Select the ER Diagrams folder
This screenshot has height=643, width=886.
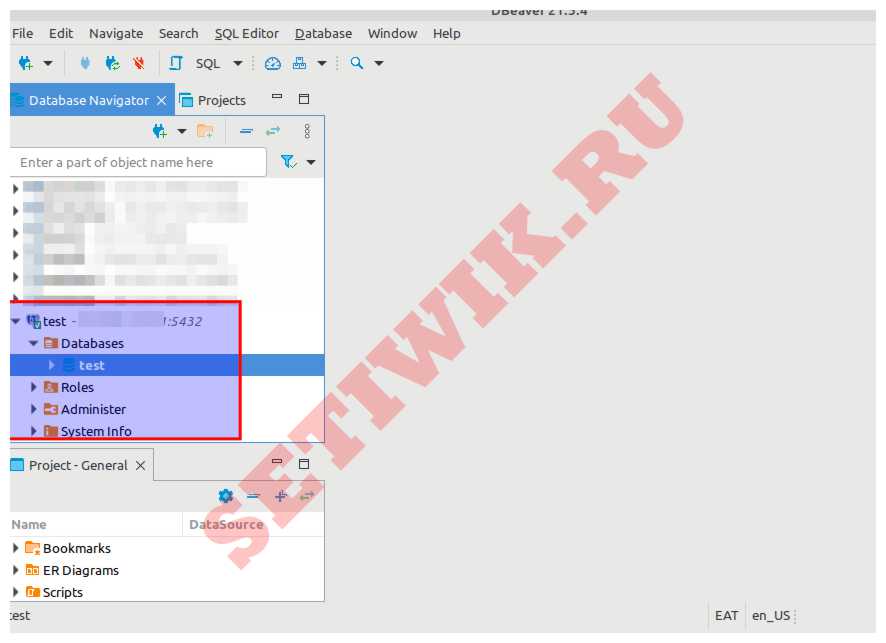81,570
